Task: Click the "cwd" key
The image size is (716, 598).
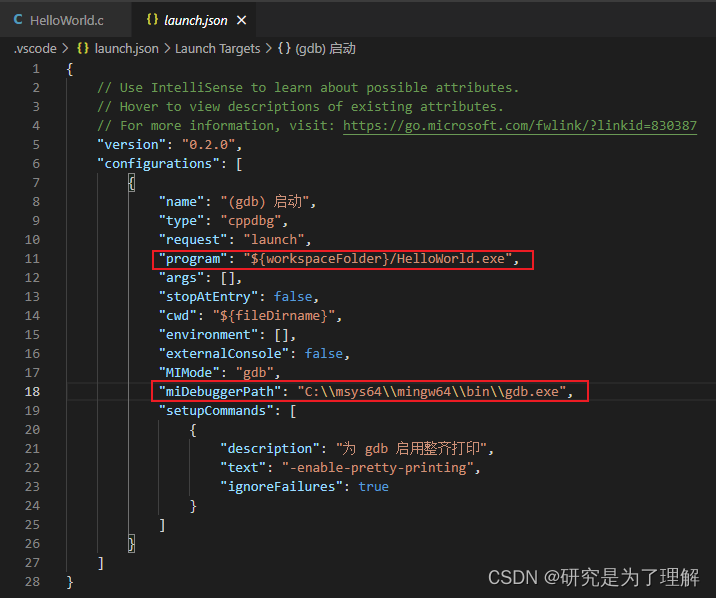Action: click(177, 316)
